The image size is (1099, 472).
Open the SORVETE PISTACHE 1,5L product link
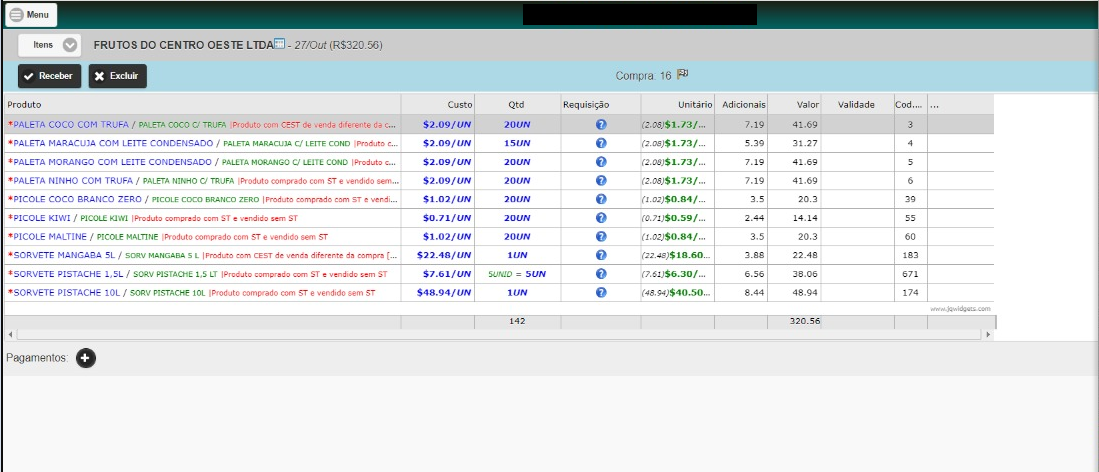[x=69, y=274]
